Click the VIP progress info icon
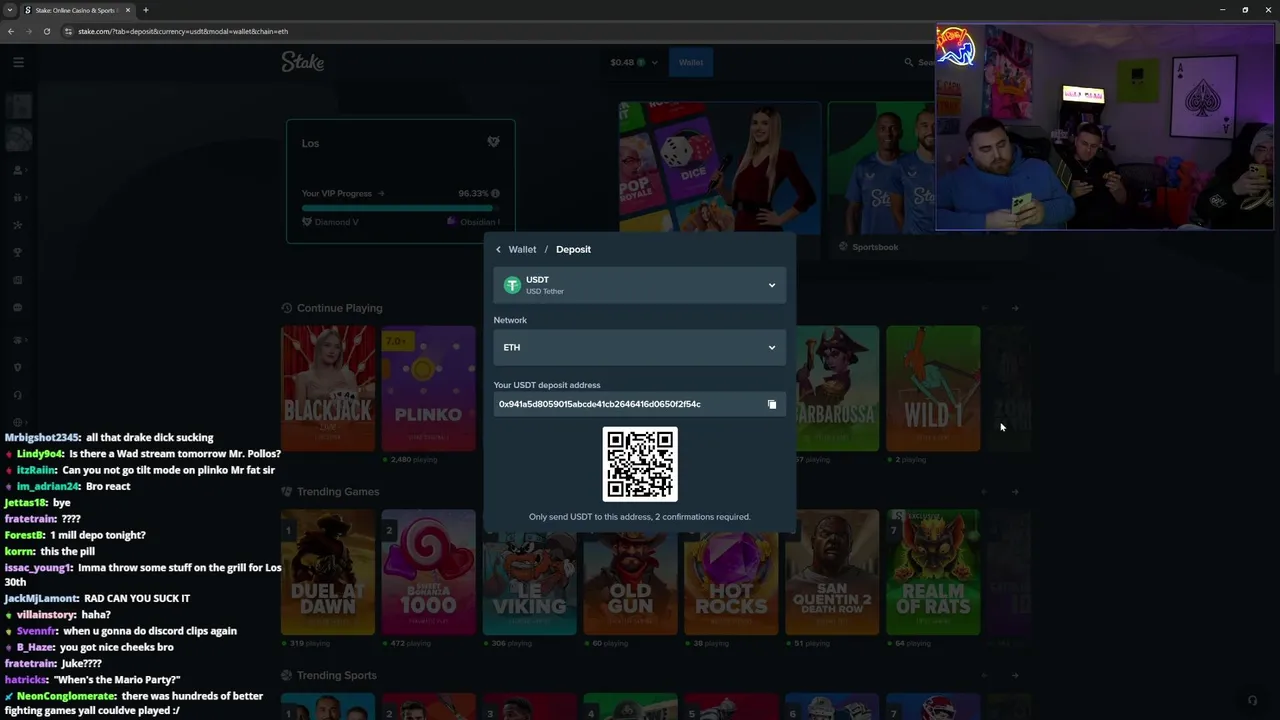1280x720 pixels. point(495,193)
